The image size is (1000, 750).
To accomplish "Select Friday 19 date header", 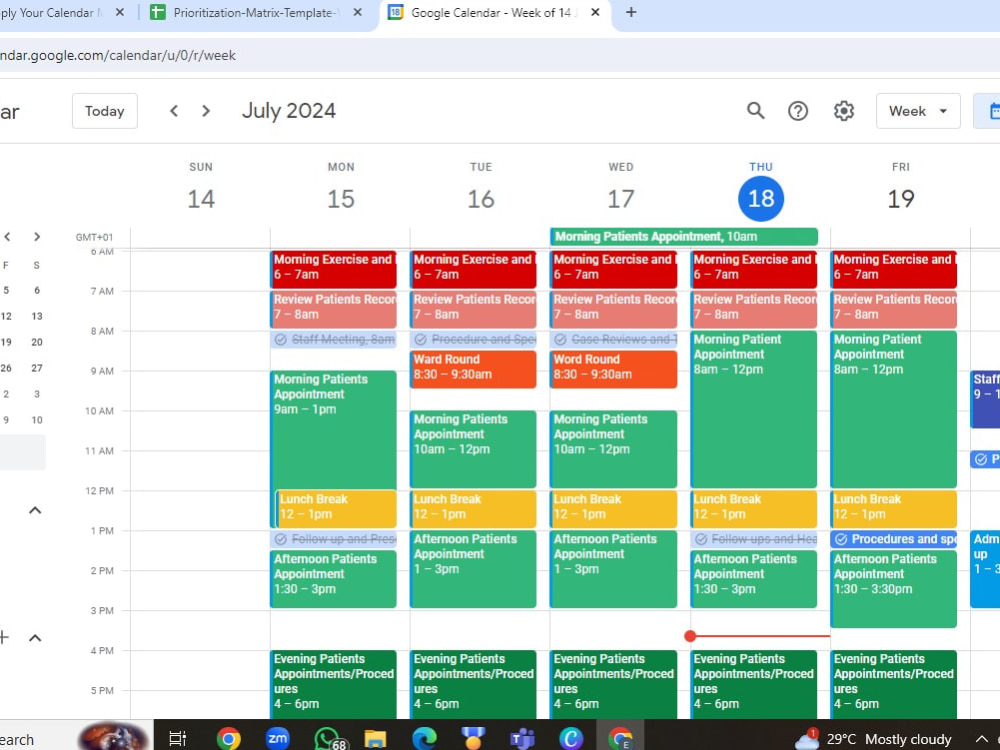I will click(901, 199).
